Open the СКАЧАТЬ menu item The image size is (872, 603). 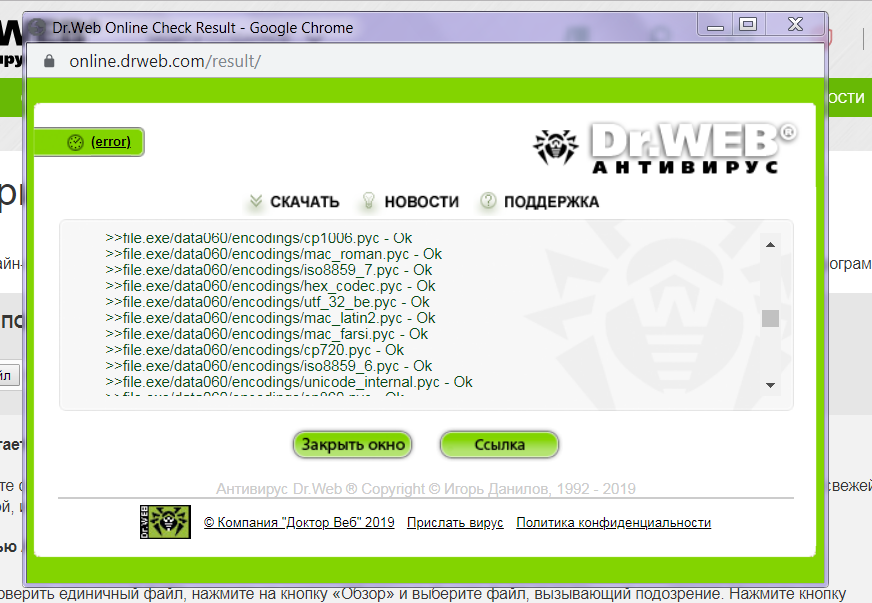[x=305, y=202]
